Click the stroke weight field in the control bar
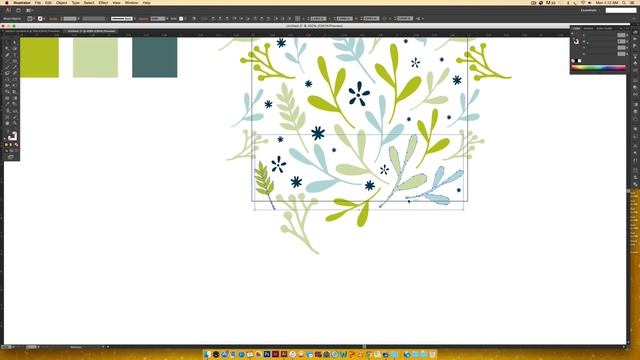 click(70, 19)
